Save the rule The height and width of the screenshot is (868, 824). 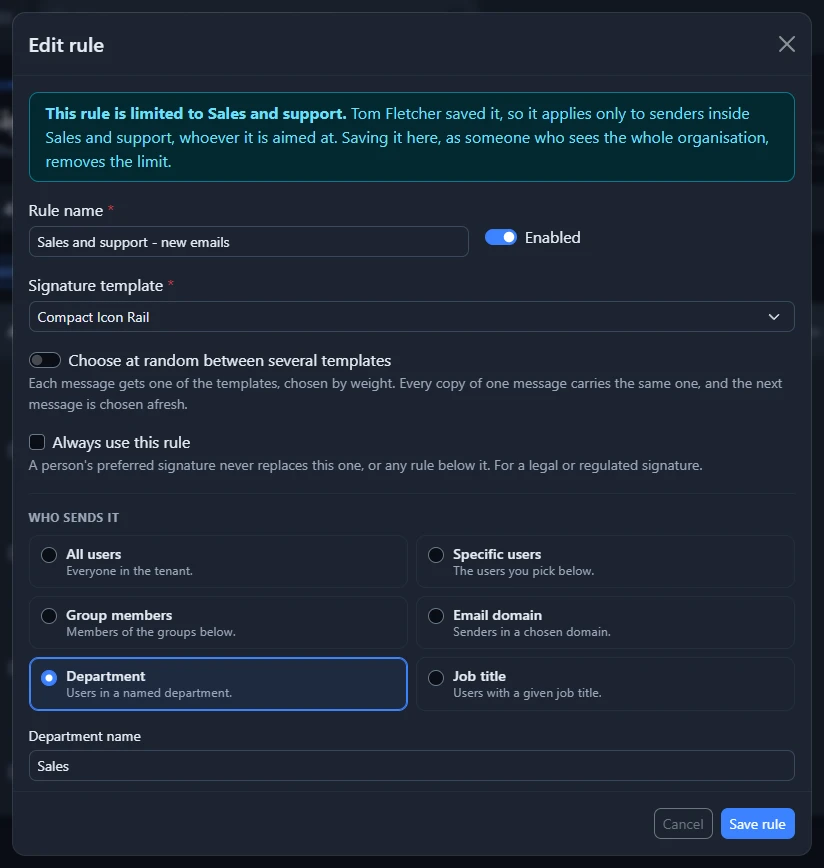(x=757, y=824)
